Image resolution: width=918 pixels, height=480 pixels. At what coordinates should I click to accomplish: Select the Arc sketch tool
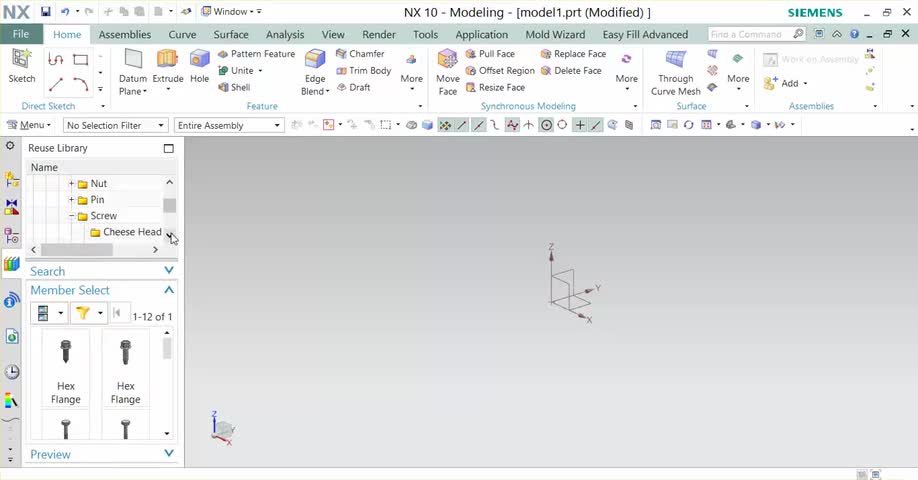(80, 85)
